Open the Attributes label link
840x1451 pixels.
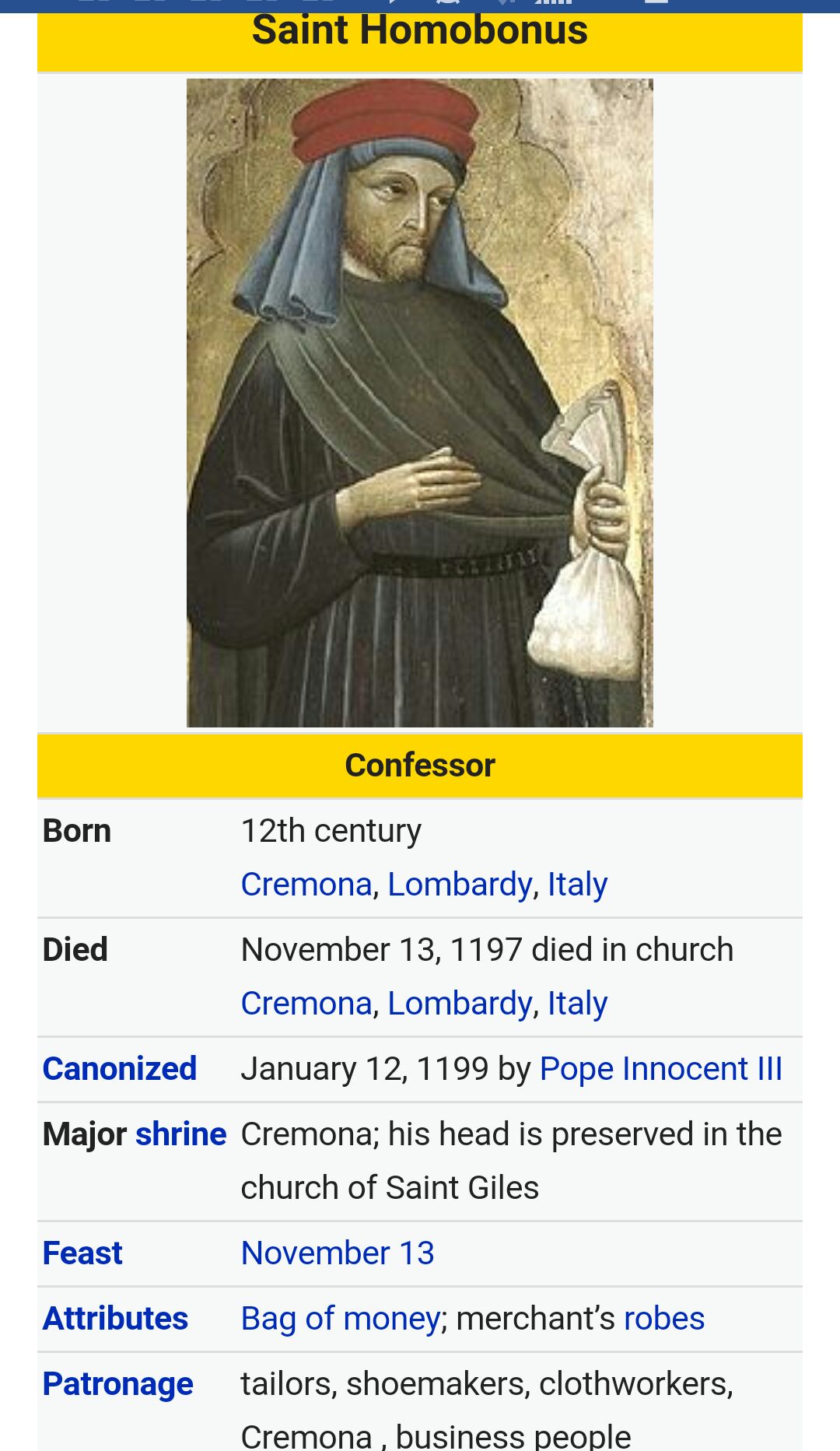(x=115, y=1319)
